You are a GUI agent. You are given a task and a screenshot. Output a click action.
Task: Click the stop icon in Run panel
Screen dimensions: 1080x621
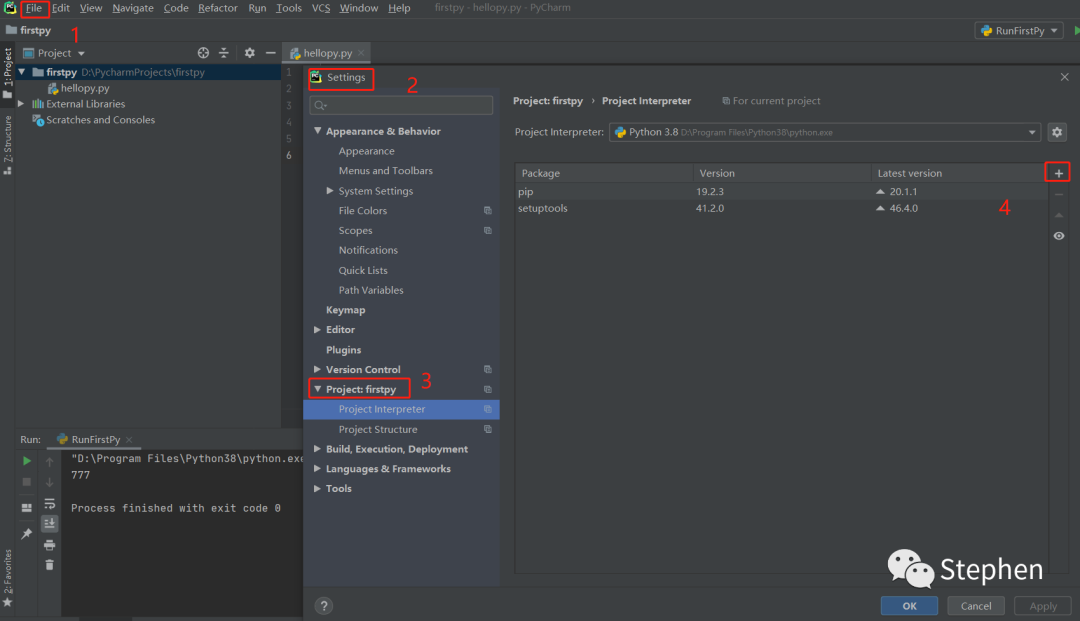(27, 482)
